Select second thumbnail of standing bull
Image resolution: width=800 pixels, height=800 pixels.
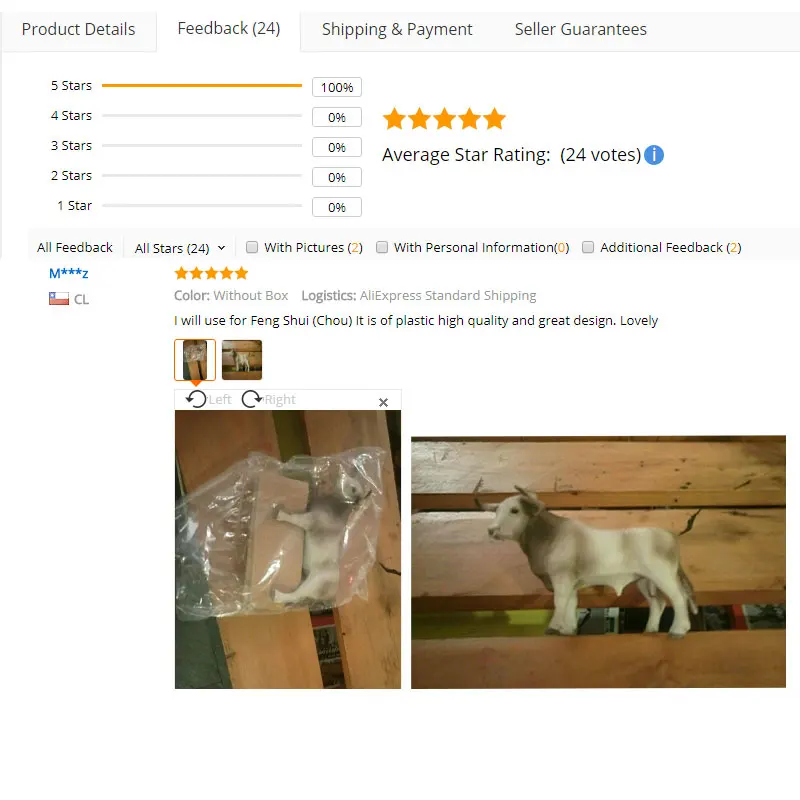coord(242,360)
